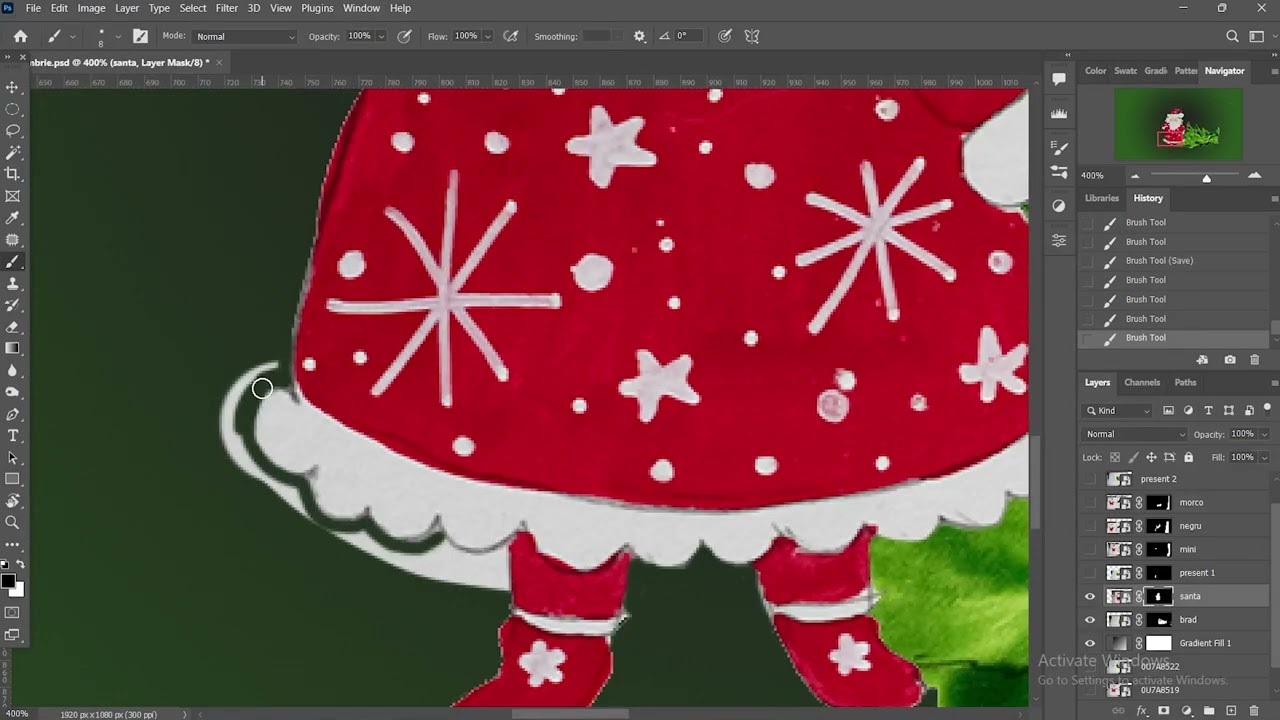Select the Eraser tool
This screenshot has width=1280, height=720.
pyautogui.click(x=13, y=327)
